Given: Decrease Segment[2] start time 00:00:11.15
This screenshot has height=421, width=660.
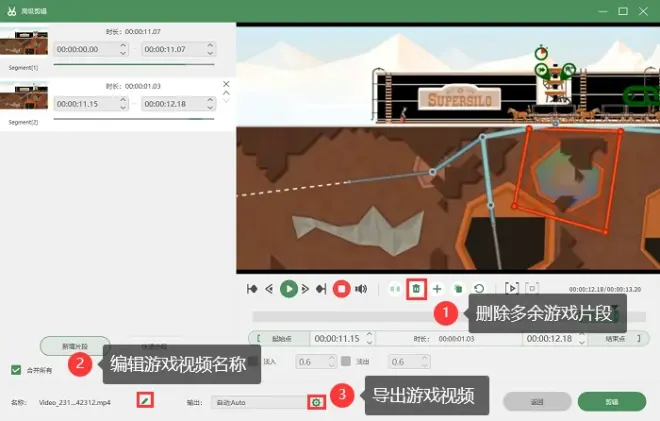Looking at the screenshot, I should coord(123,108).
